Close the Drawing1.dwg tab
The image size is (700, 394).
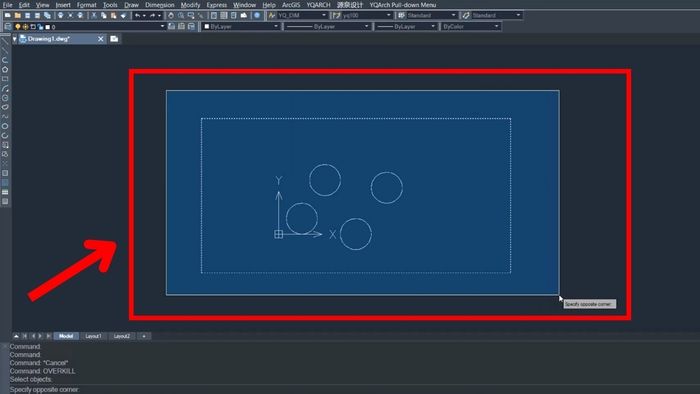pyautogui.click(x=100, y=39)
